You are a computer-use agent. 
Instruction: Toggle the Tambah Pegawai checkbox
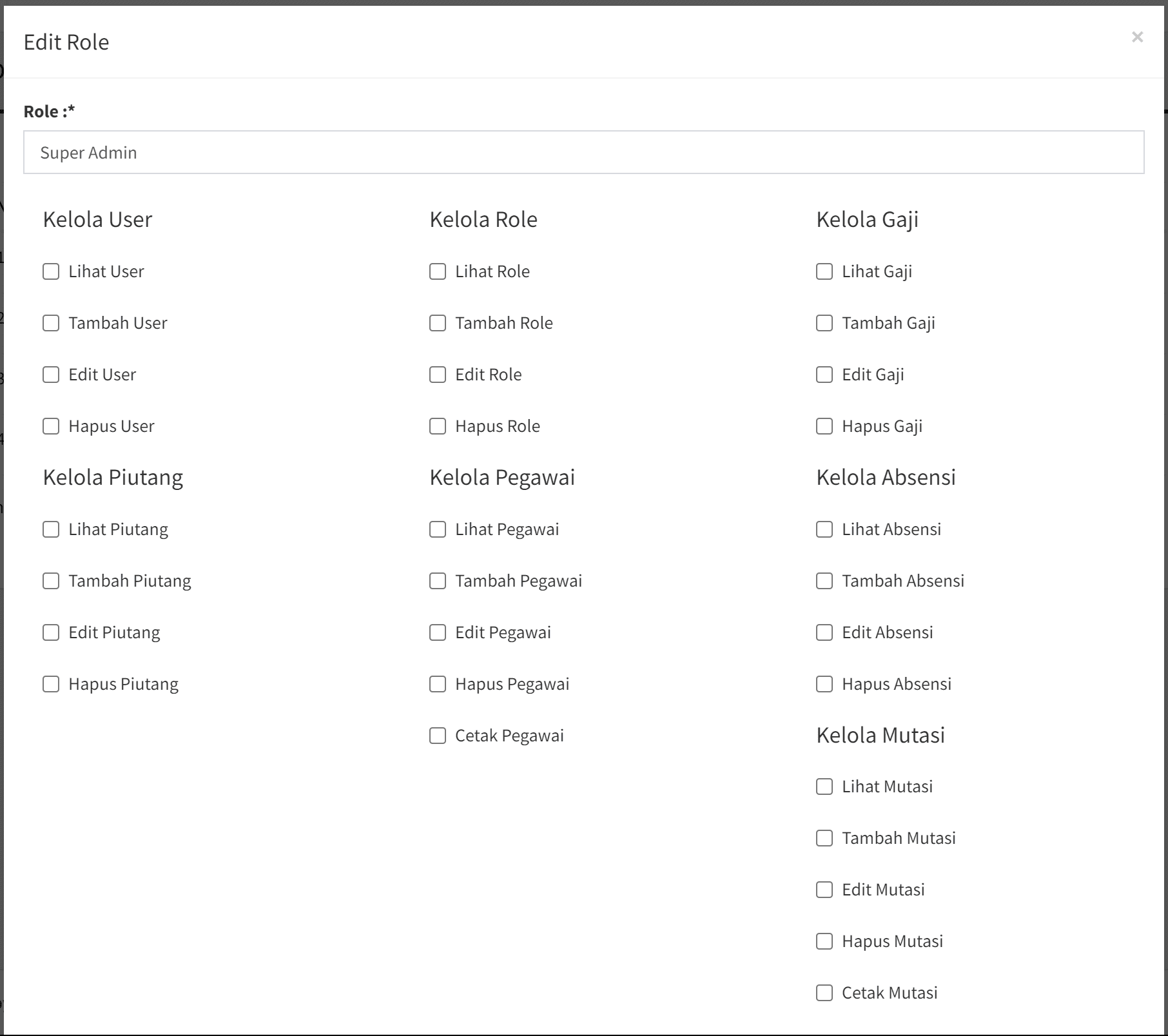point(438,581)
